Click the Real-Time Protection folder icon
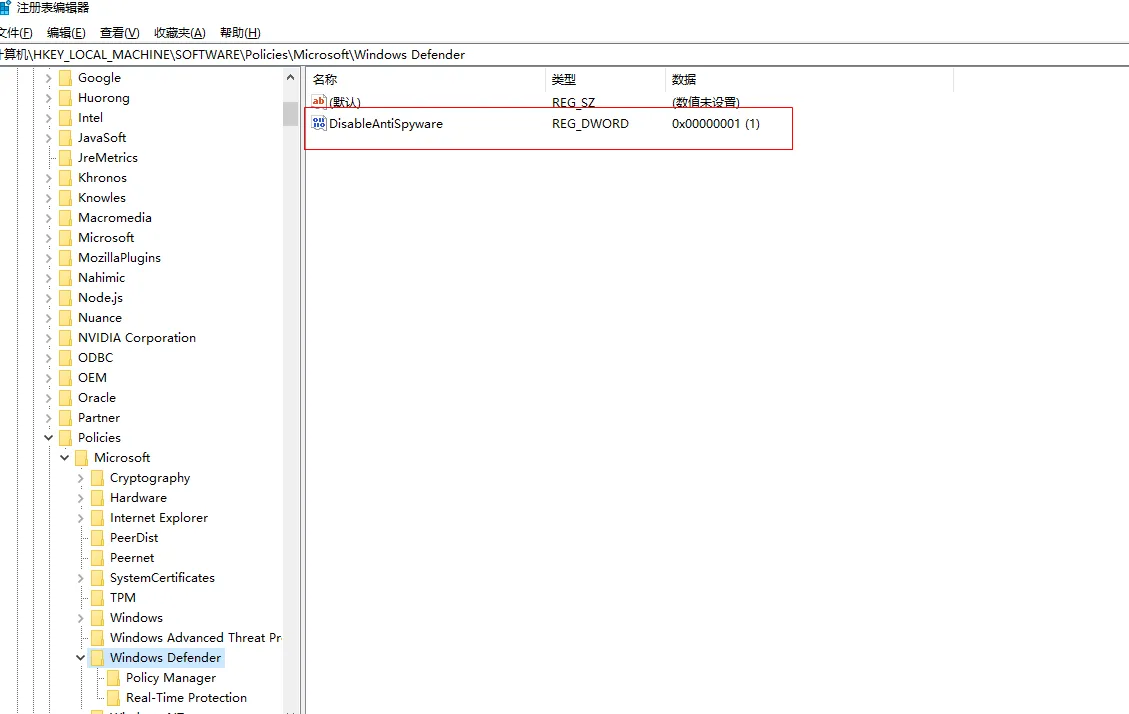This screenshot has width=1129, height=714. (113, 698)
